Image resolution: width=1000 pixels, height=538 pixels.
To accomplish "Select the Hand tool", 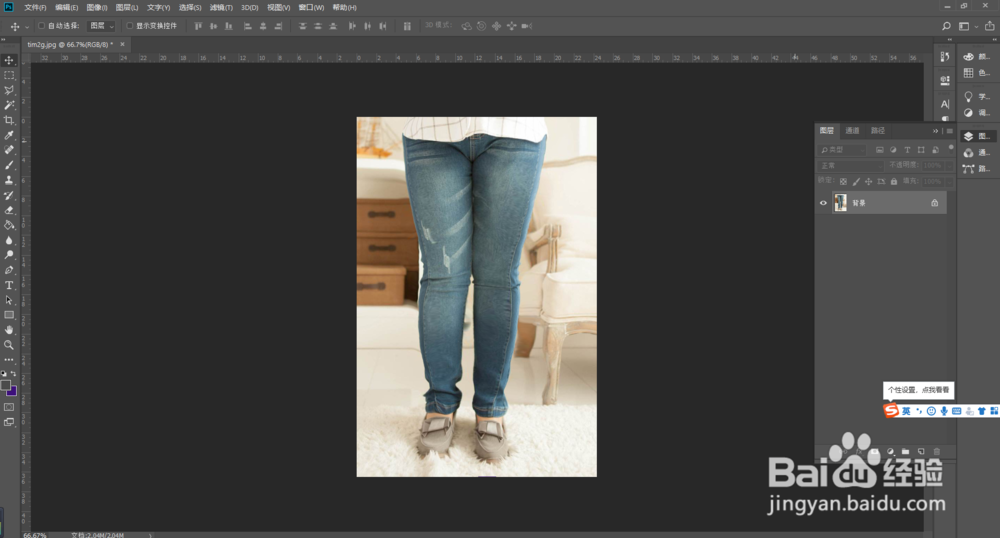I will pos(9,330).
